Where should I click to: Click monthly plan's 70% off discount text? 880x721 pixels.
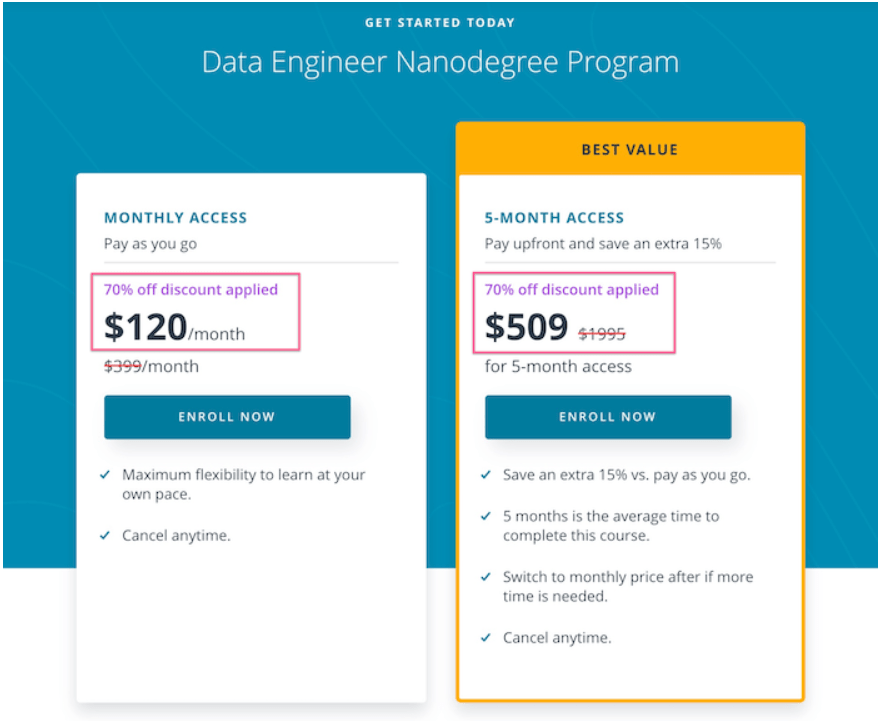[x=191, y=290]
